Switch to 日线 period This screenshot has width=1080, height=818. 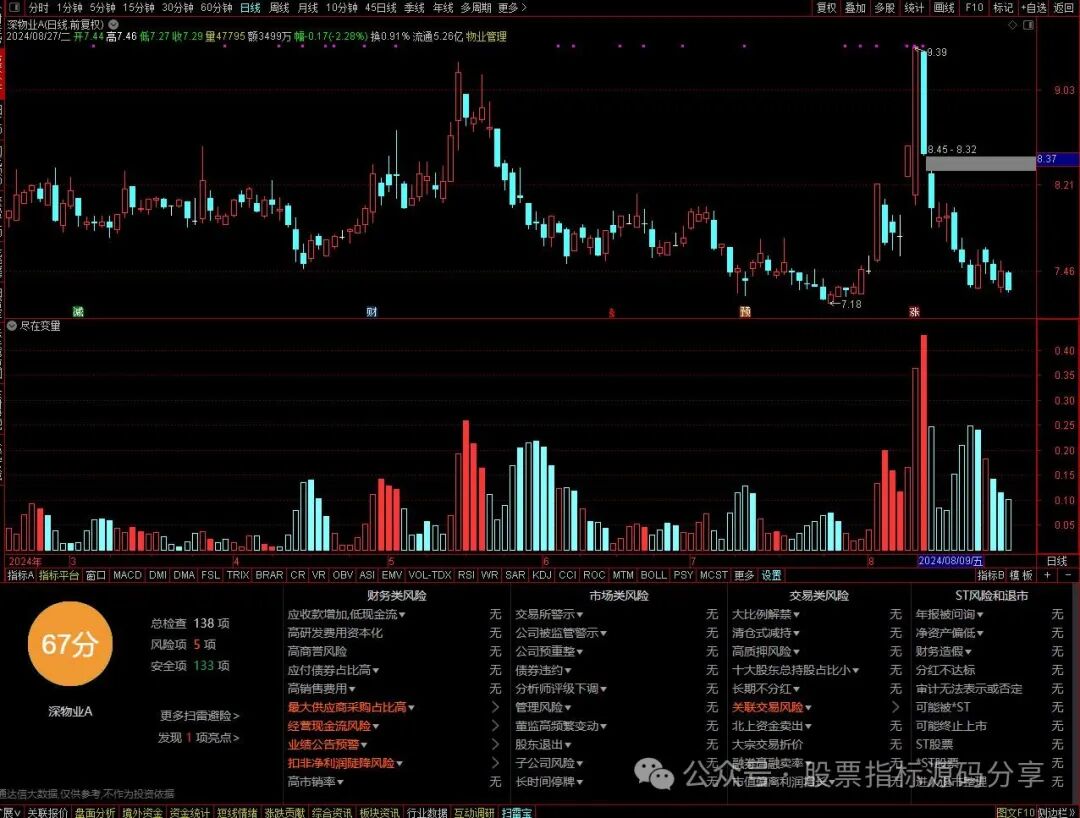click(250, 8)
